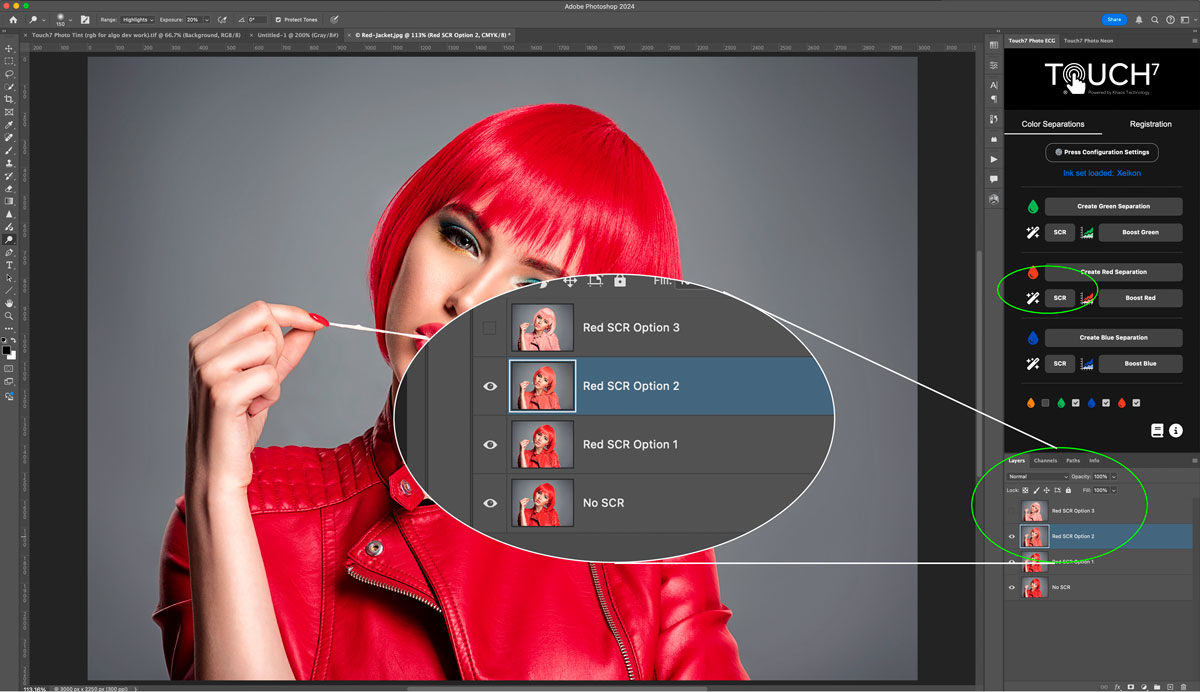This screenshot has height=692, width=1200.
Task: Open Press Configuration Settings
Action: [x=1102, y=152]
